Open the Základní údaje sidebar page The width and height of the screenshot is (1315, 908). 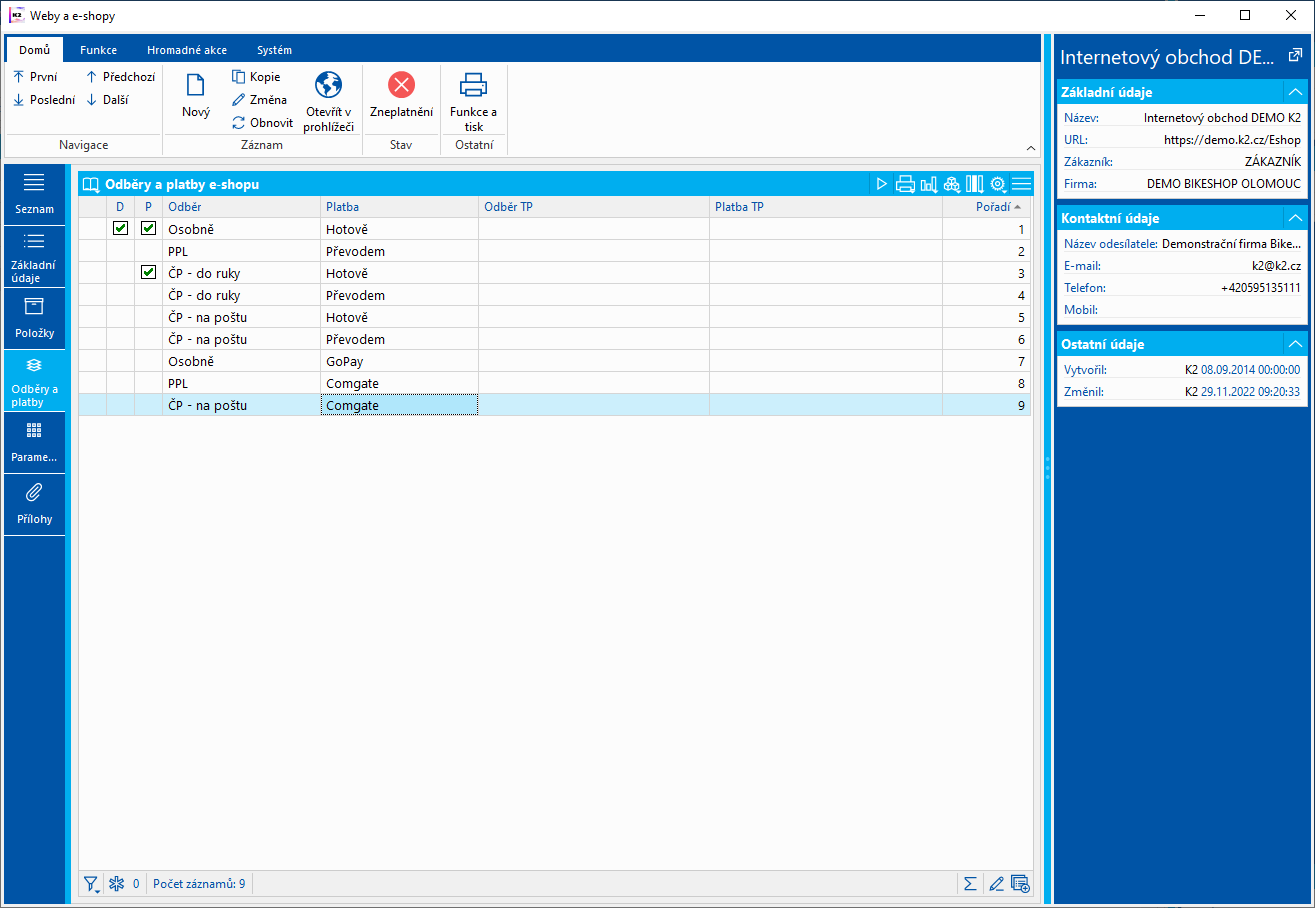tap(35, 256)
